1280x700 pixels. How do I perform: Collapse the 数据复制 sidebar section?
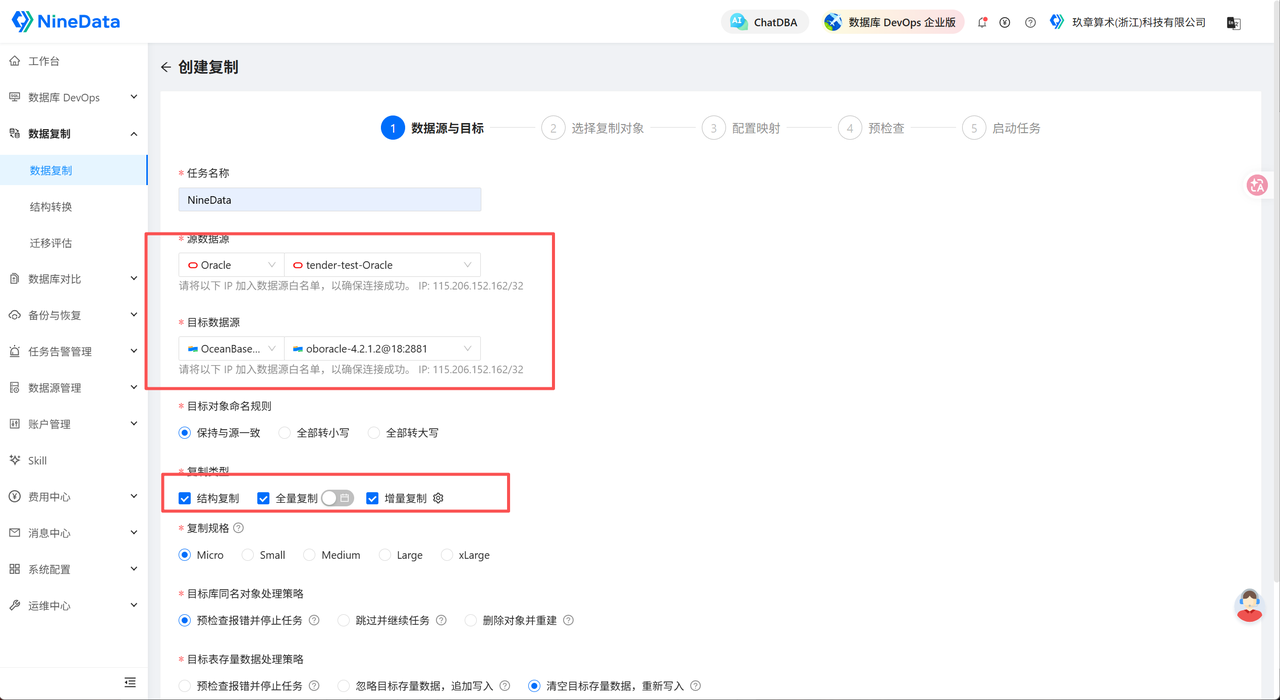click(x=74, y=133)
